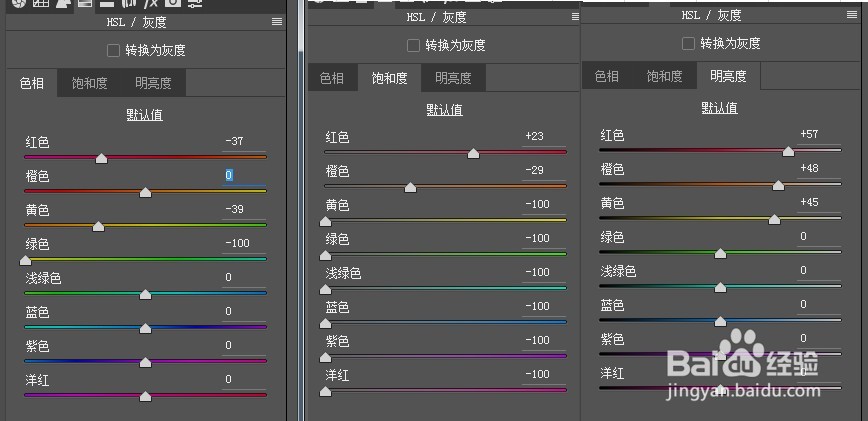Enable 转换为灰度 checkbox in the 色相 panel
Image resolution: width=868 pixels, height=421 pixels.
coord(113,51)
